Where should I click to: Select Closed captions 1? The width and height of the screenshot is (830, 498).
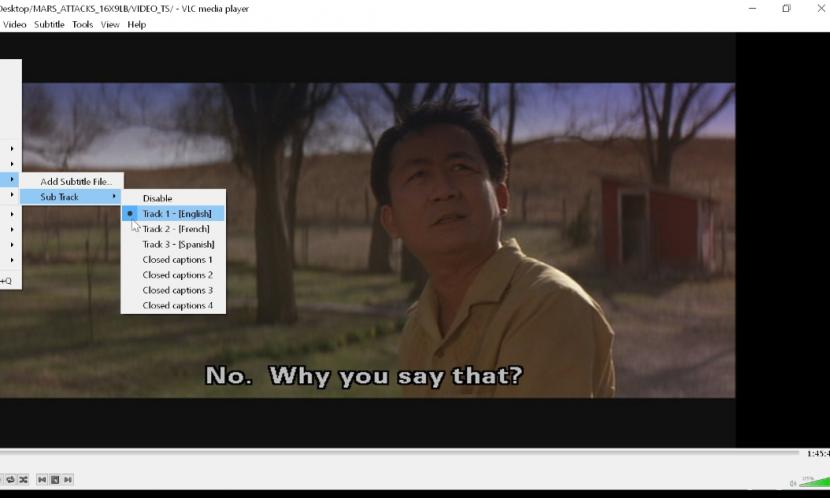pos(174,259)
